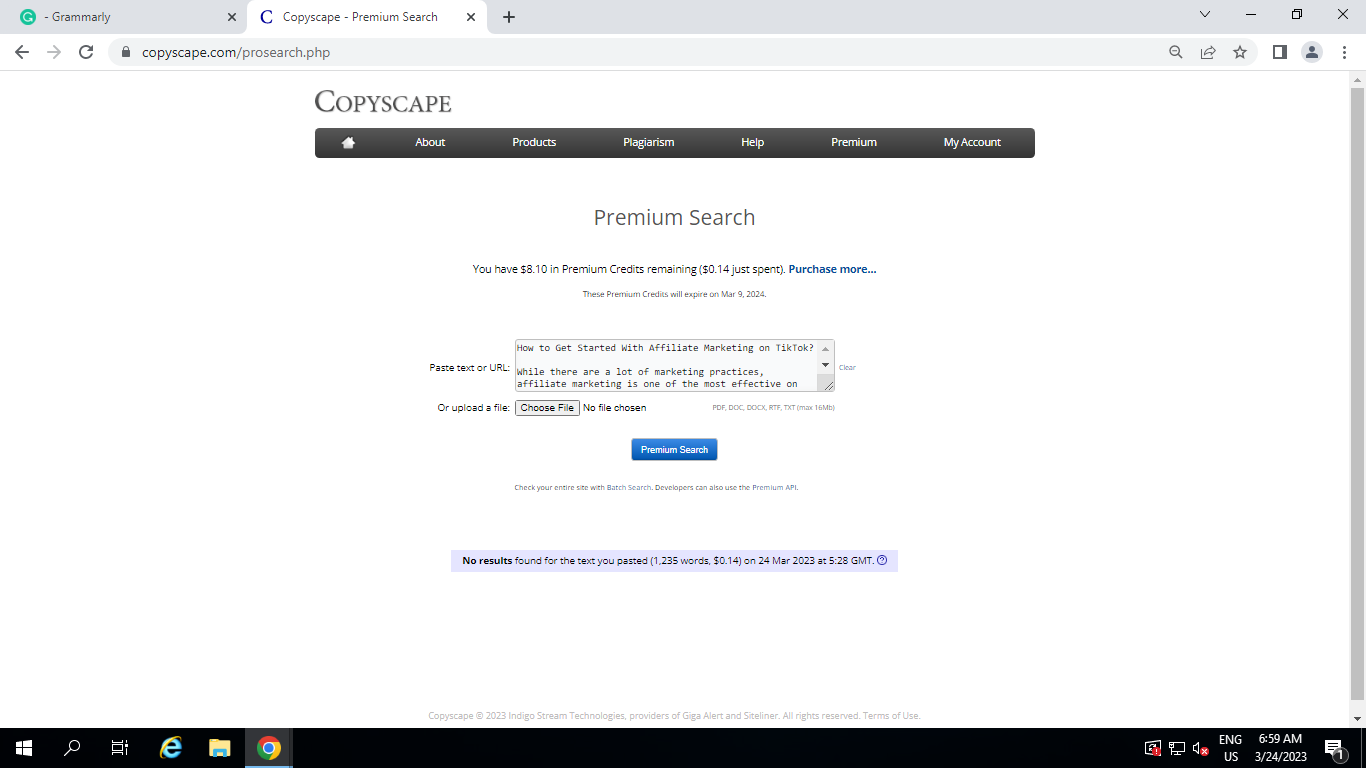Image resolution: width=1366 pixels, height=768 pixels.
Task: Open the notification center icon
Action: [1334, 748]
